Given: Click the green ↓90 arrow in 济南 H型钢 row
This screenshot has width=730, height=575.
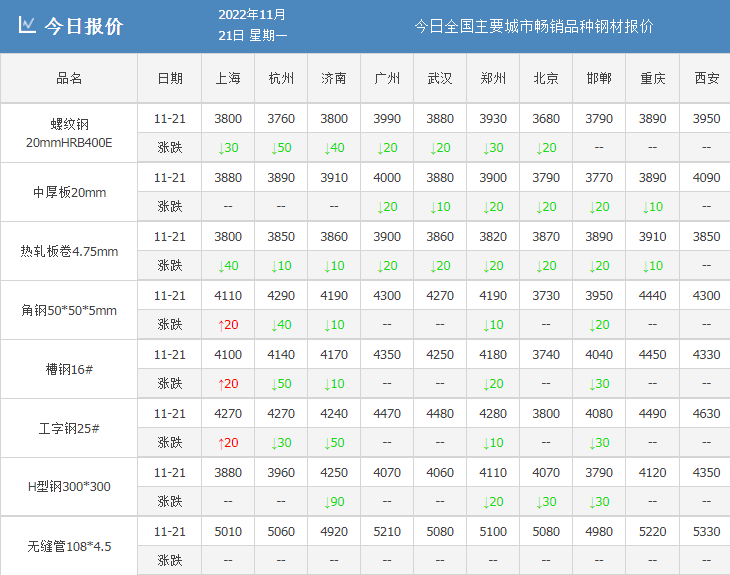Looking at the screenshot, I should coord(327,502).
